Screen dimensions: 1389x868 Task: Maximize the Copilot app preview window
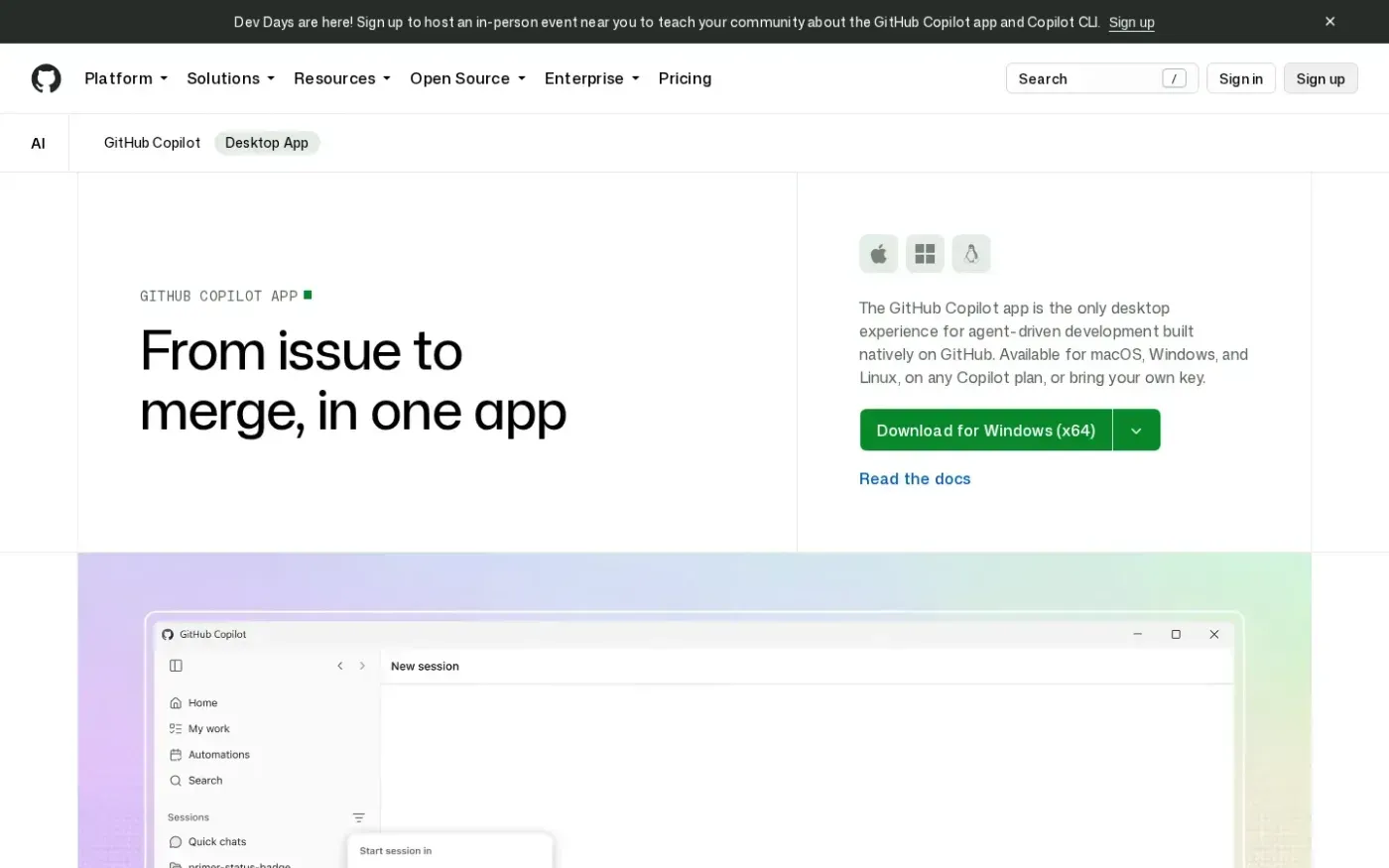1176,634
